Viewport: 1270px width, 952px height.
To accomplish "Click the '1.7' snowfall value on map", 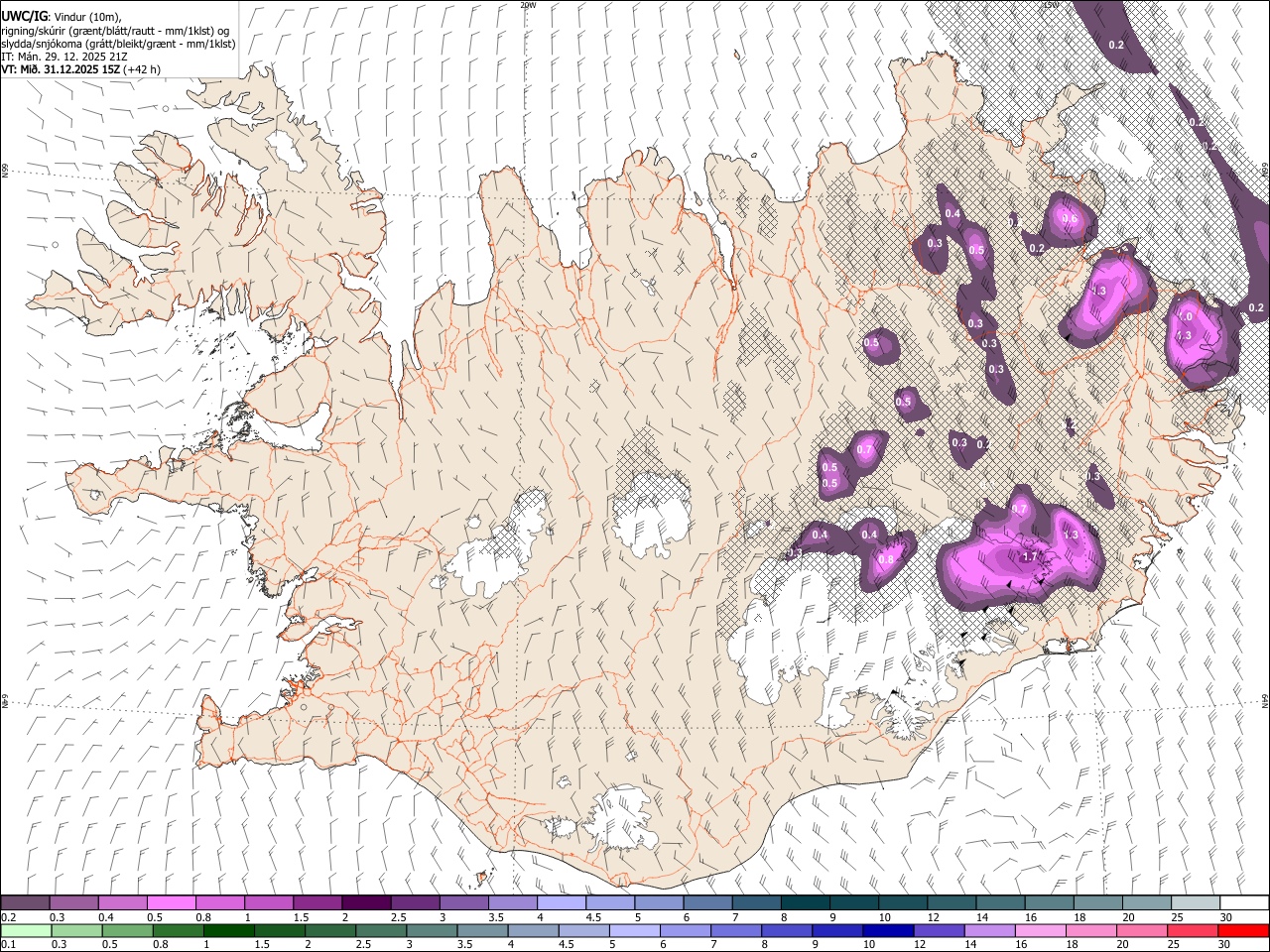I will coord(1029,557).
